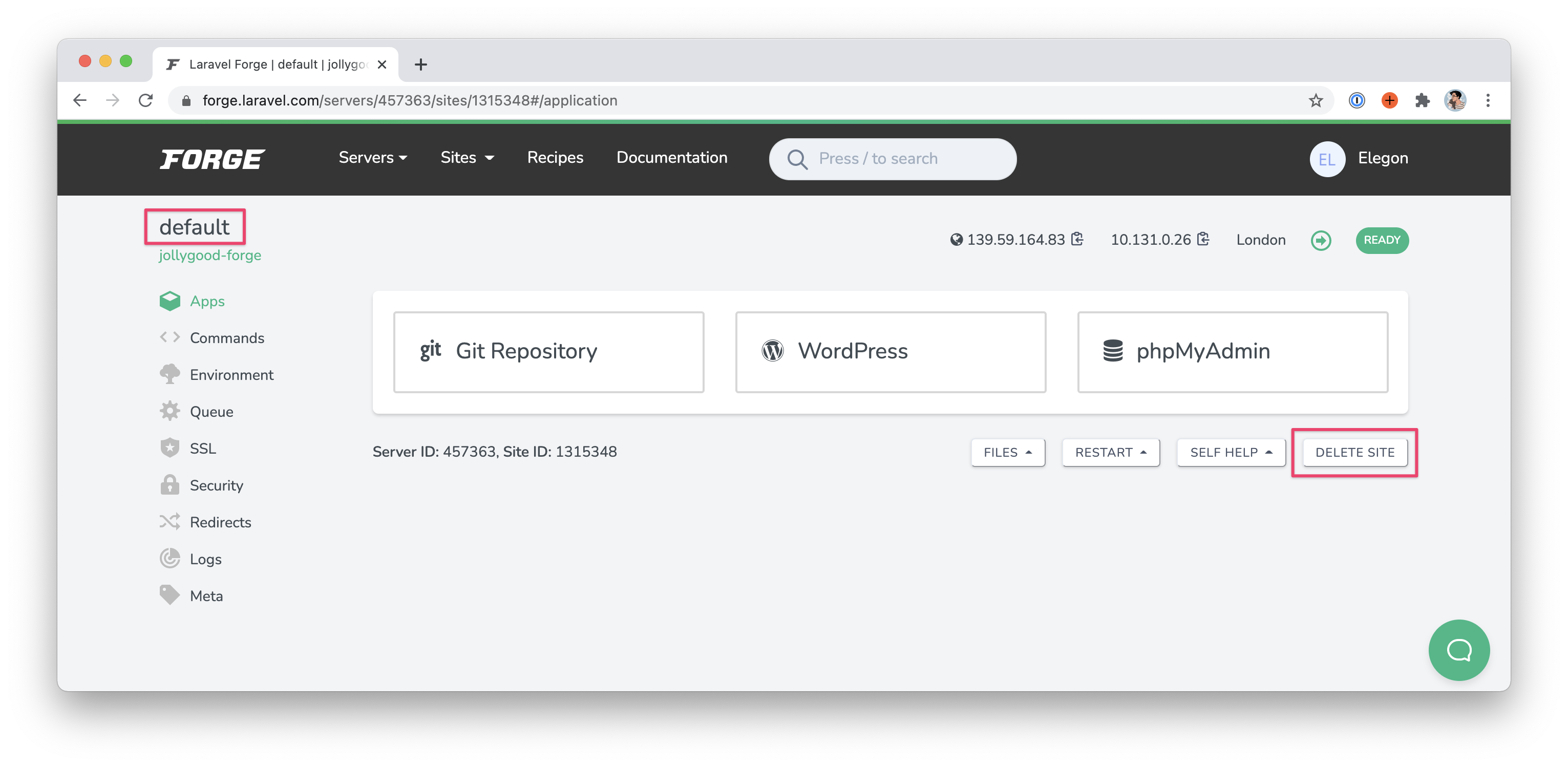This screenshot has width=1568, height=767.
Task: Go back to the previous page
Action: pos(80,100)
